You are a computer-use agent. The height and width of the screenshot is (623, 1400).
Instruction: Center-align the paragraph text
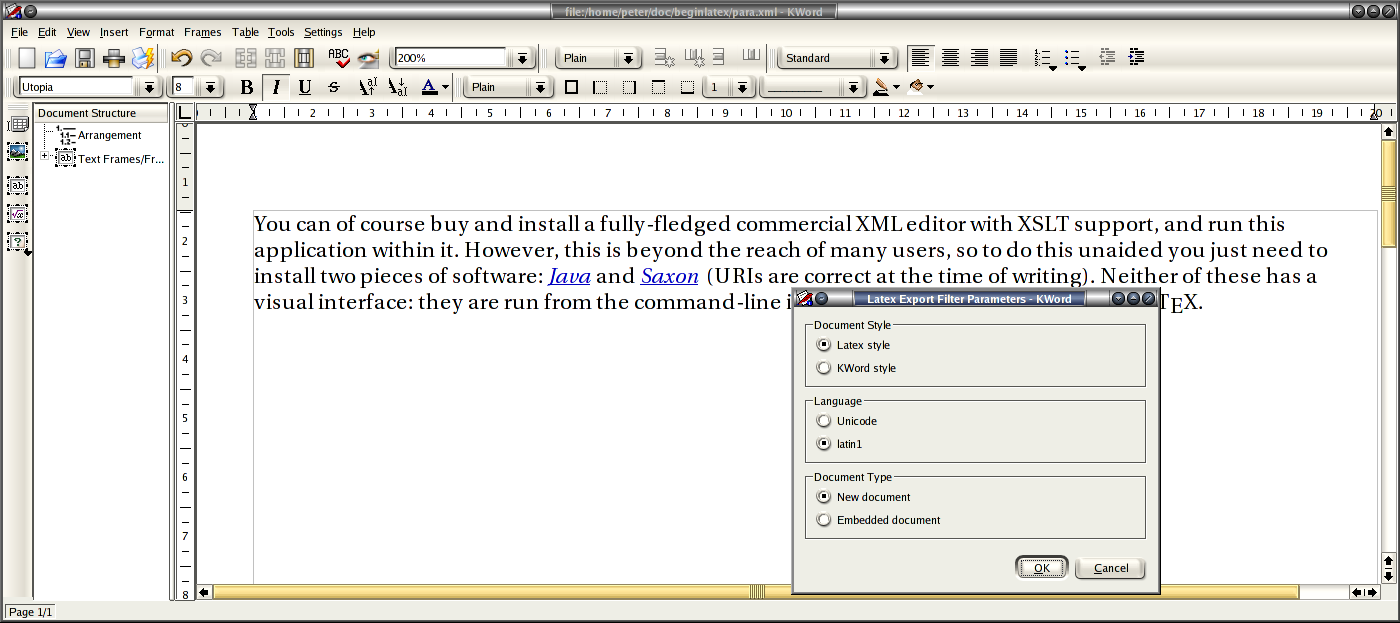pyautogui.click(x=950, y=58)
